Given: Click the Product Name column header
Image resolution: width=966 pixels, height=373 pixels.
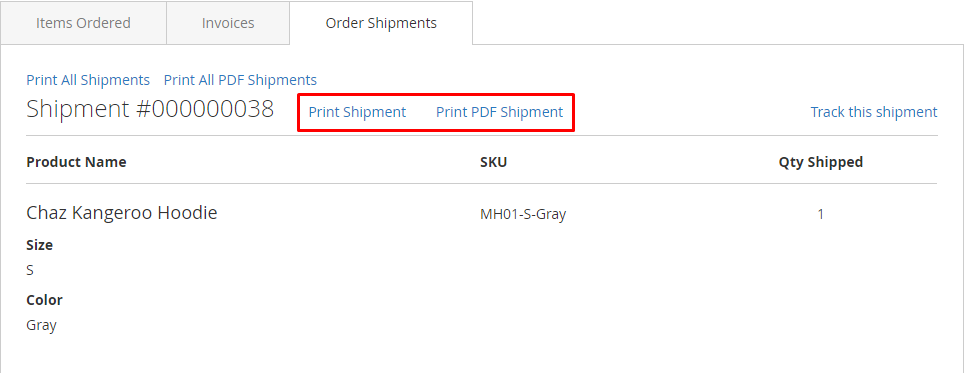Looking at the screenshot, I should coord(76,162).
